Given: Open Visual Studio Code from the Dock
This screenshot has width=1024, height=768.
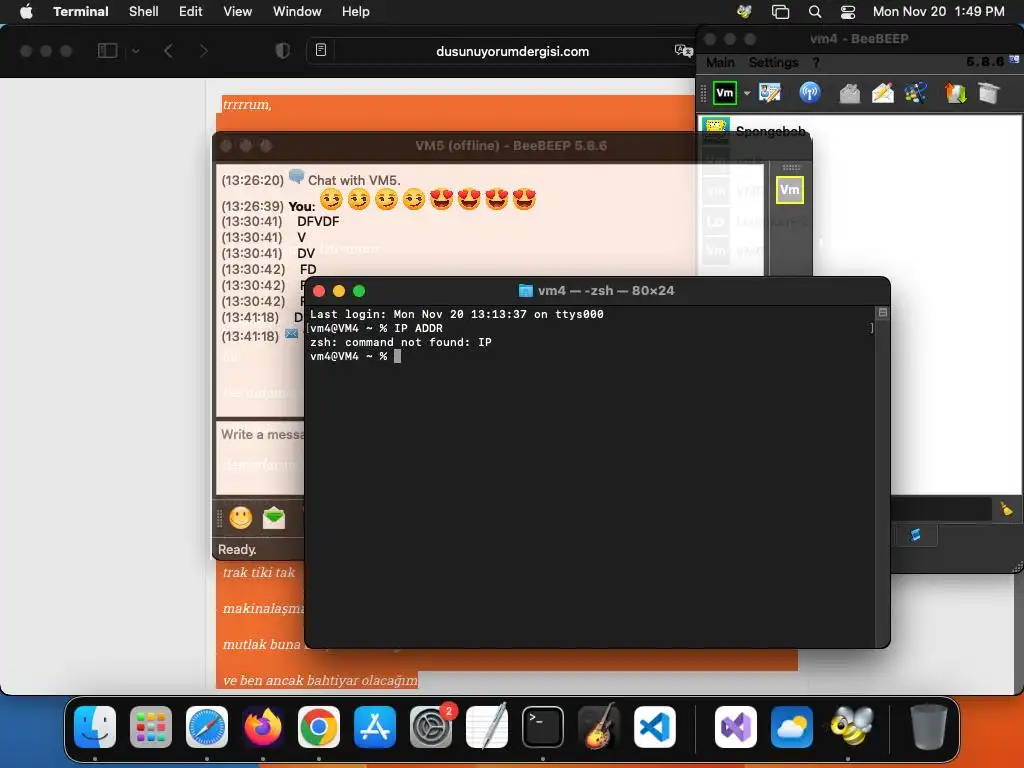Looking at the screenshot, I should click(655, 727).
